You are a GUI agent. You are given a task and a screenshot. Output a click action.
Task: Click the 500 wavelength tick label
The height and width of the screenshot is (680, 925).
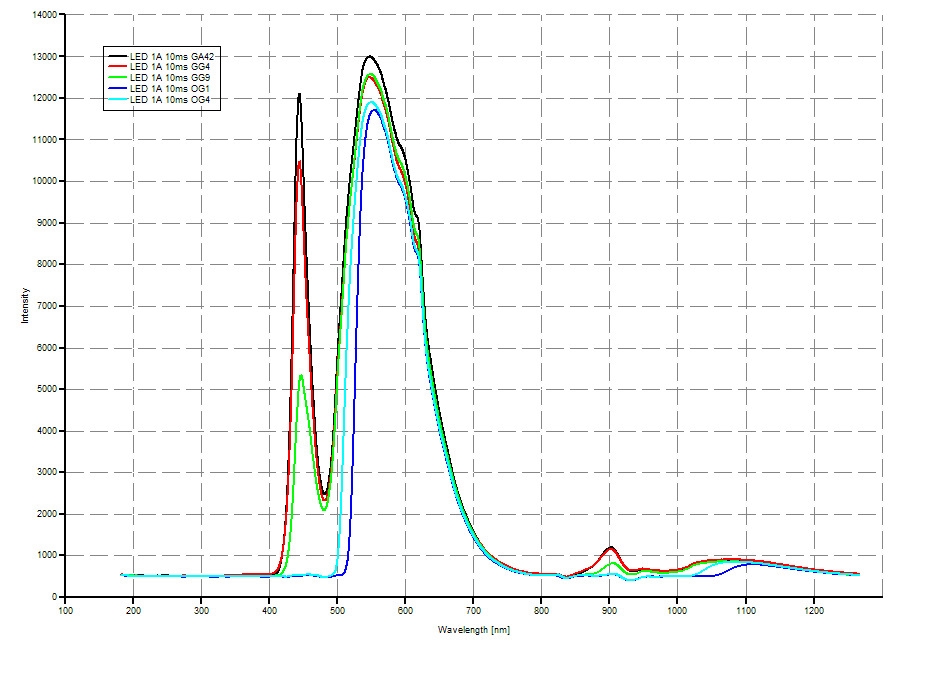(x=338, y=610)
